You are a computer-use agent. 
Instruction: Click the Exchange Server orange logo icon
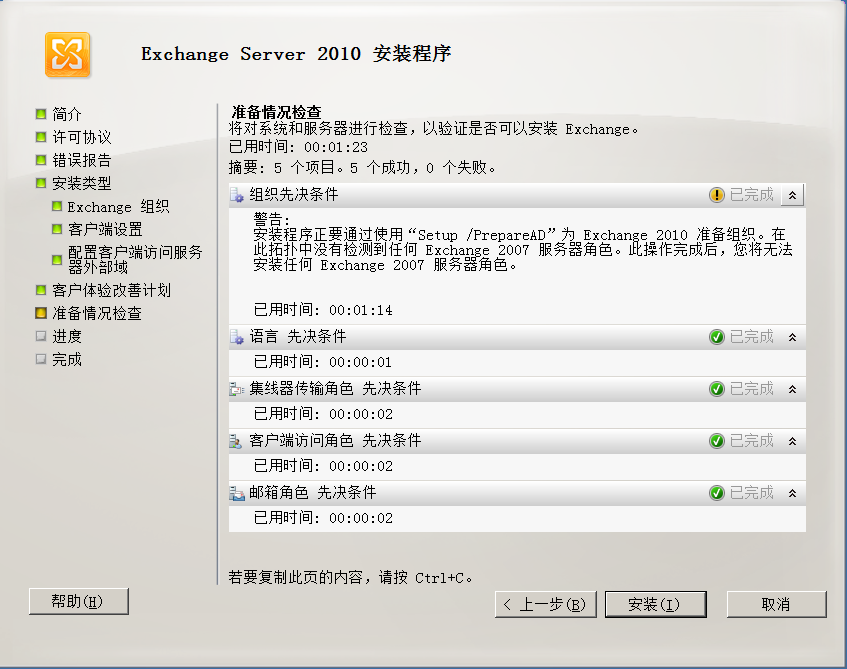68,55
